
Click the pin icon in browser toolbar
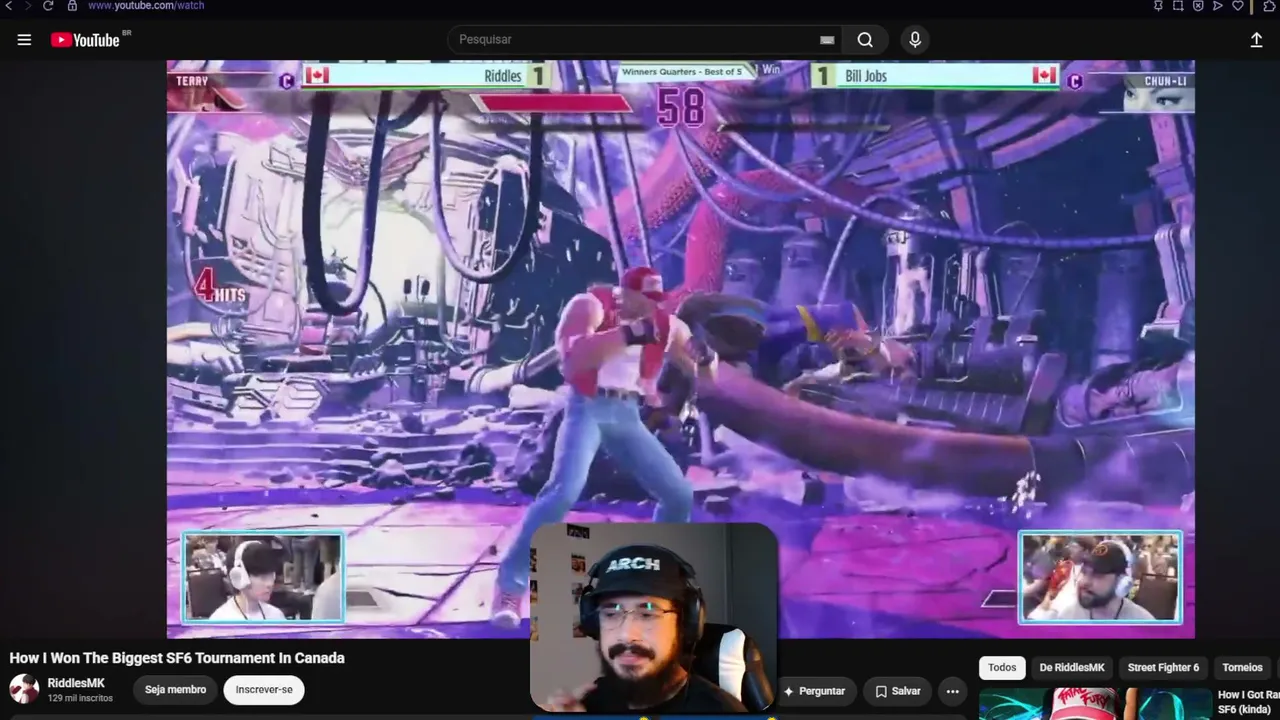tap(1158, 6)
